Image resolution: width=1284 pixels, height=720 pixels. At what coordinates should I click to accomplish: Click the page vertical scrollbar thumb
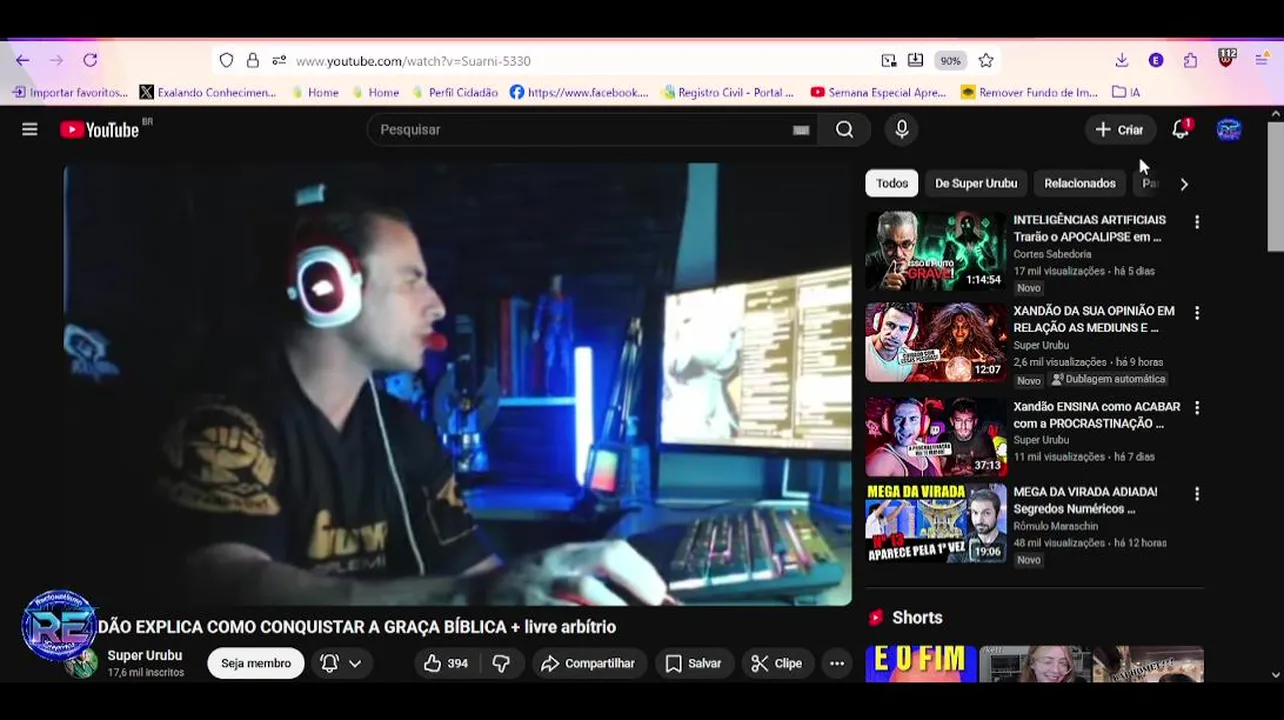click(x=1275, y=188)
